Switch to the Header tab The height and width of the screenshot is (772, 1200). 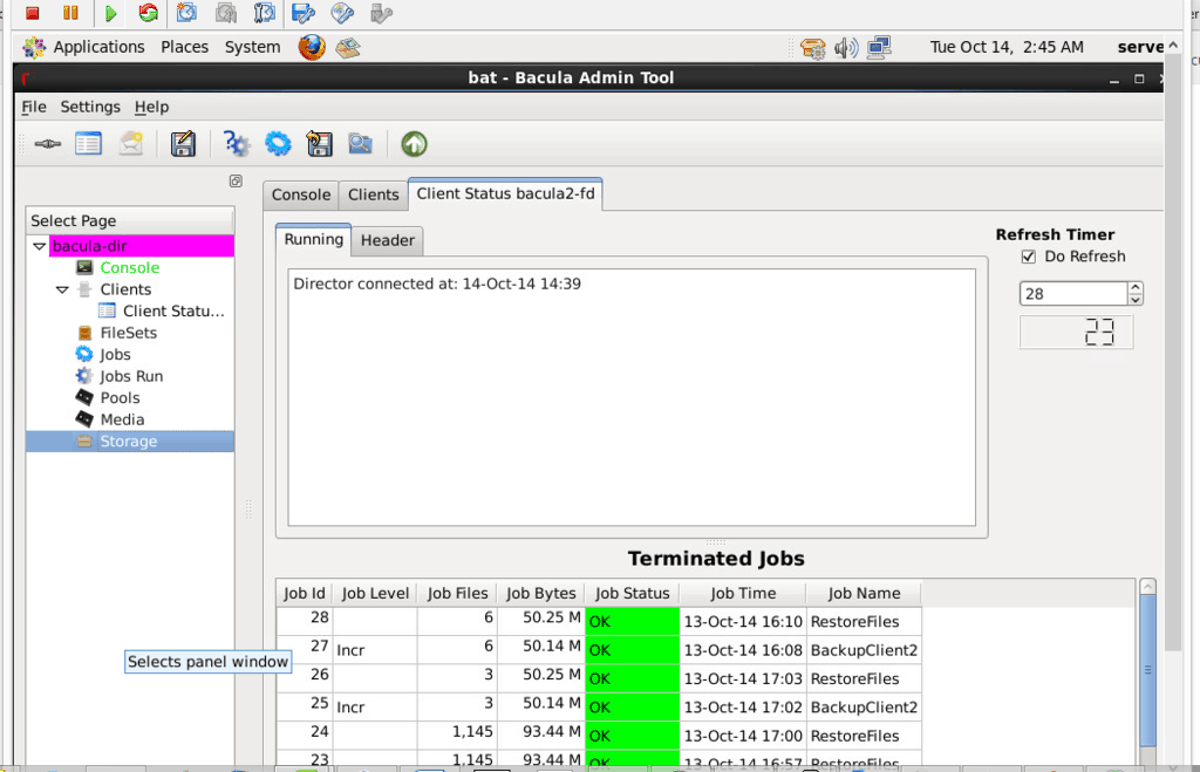[x=388, y=240]
